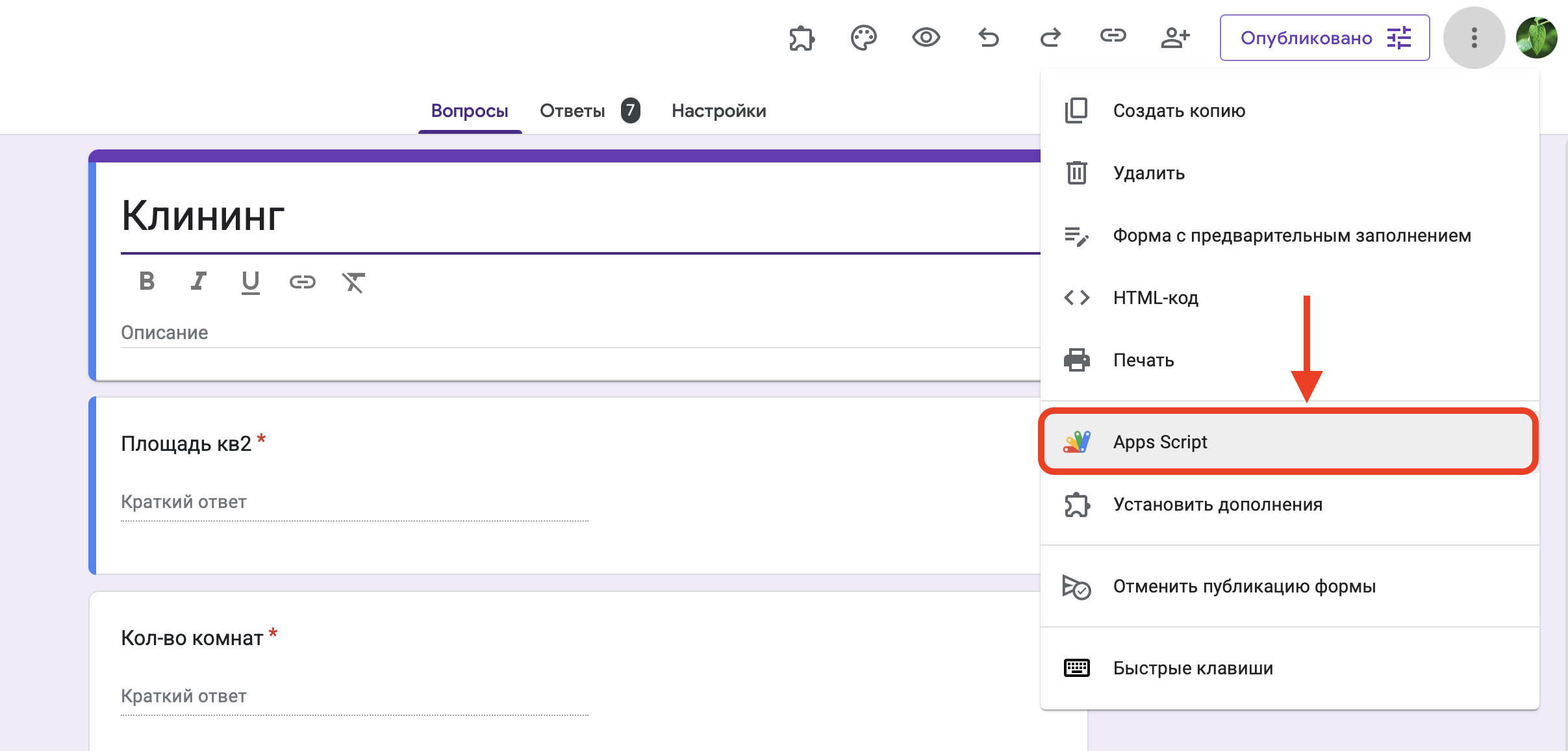Select the Площадь кв2 question
This screenshot has height=751, width=1568.
click(186, 444)
